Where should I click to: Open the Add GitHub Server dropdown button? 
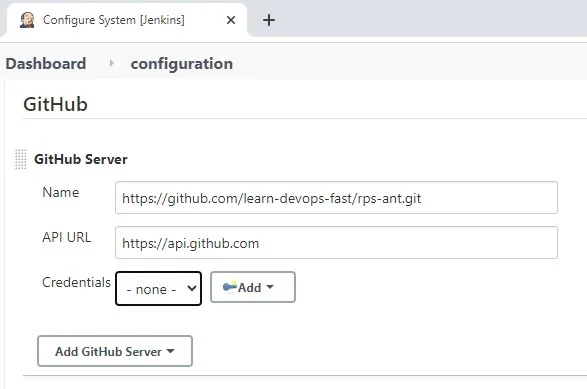pos(115,351)
